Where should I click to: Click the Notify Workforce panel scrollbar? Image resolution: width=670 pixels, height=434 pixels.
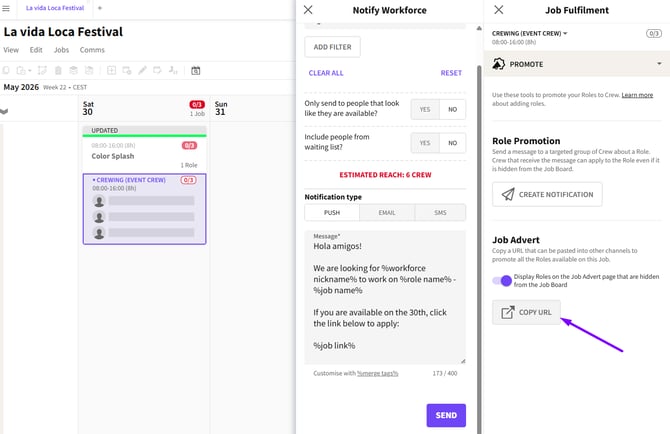[479, 248]
